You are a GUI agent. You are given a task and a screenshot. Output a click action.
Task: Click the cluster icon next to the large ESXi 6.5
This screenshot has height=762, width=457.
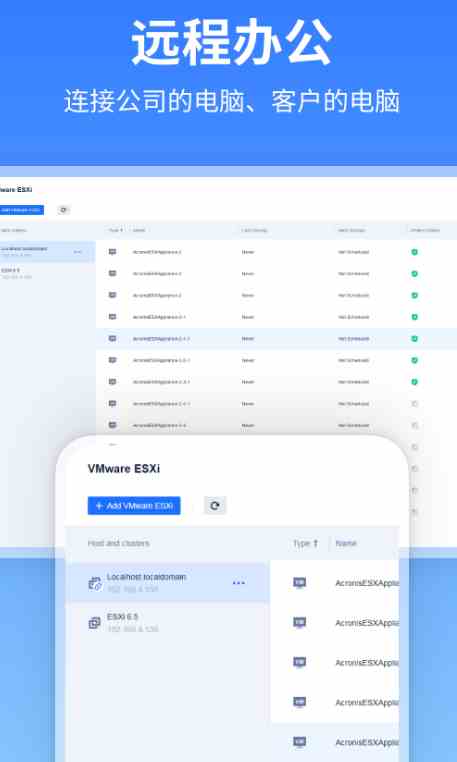(x=94, y=623)
